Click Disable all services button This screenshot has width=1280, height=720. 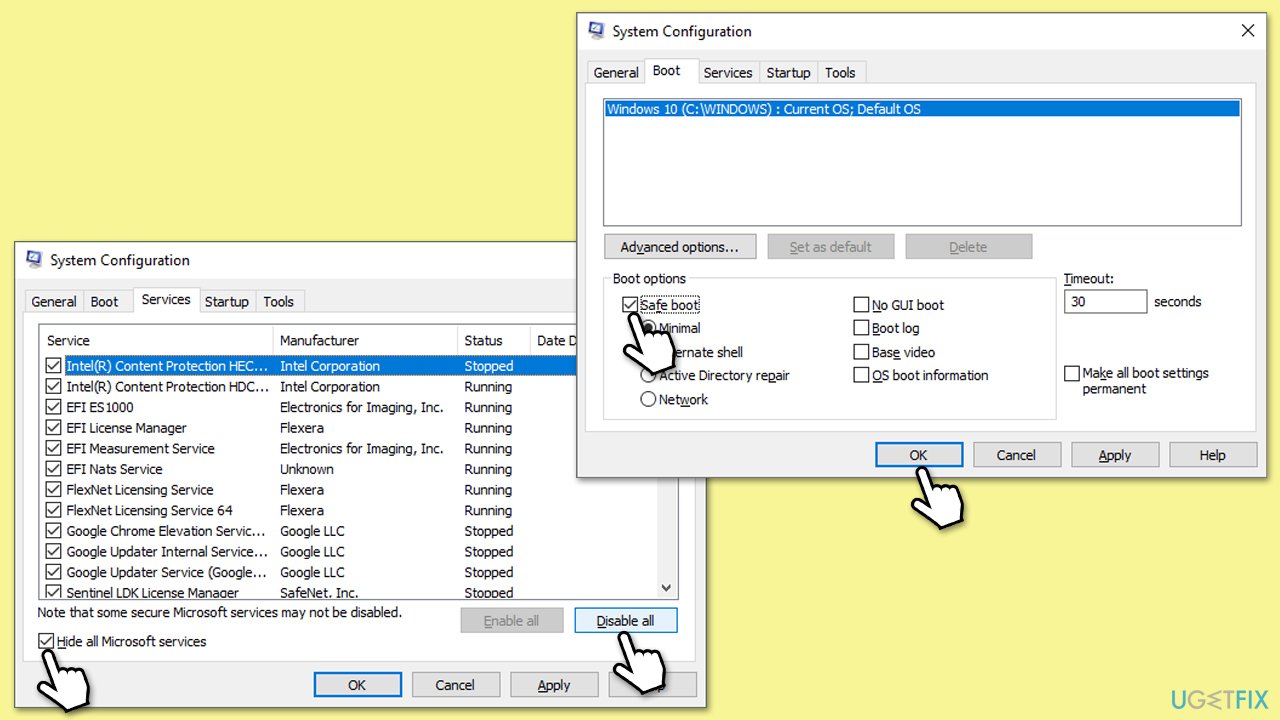[x=626, y=620]
